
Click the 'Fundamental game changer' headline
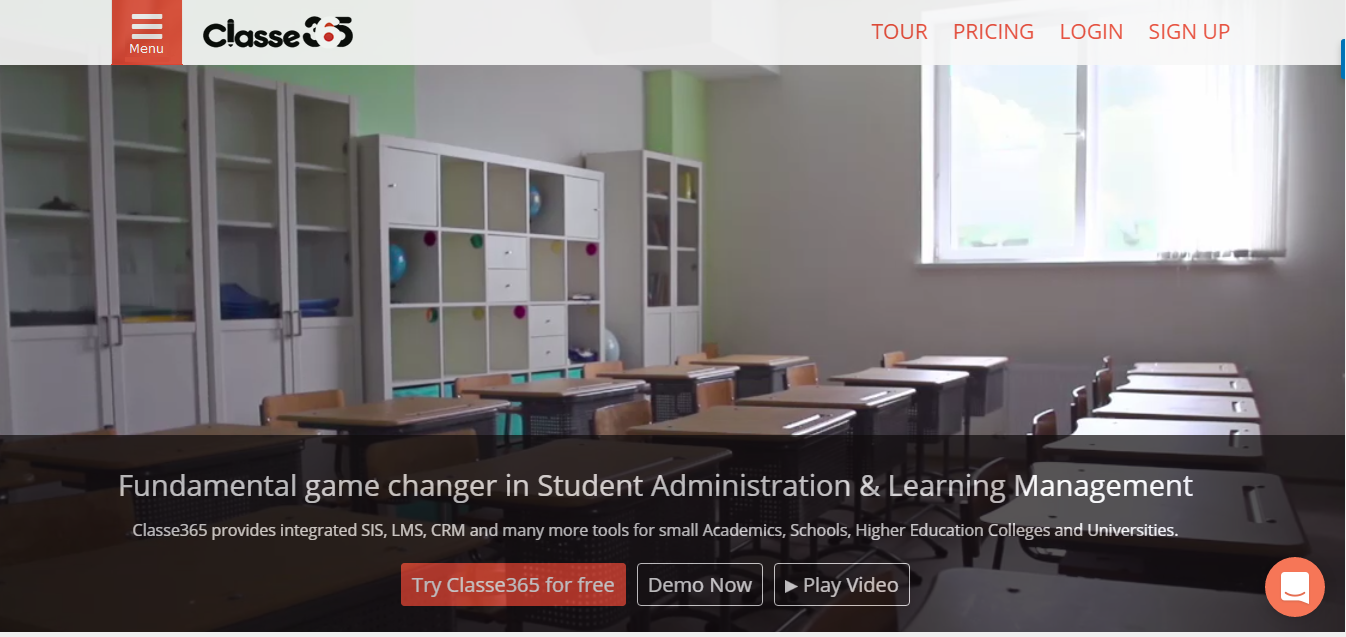[x=655, y=486]
